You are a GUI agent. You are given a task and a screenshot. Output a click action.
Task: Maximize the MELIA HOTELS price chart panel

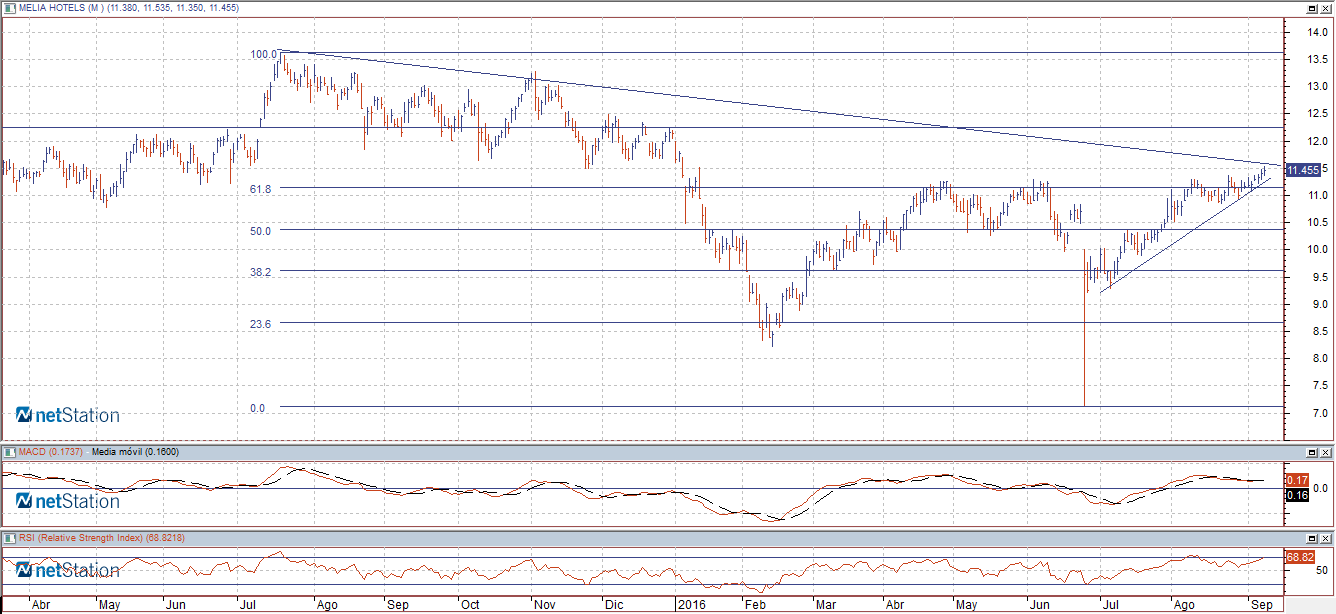click(x=1310, y=8)
